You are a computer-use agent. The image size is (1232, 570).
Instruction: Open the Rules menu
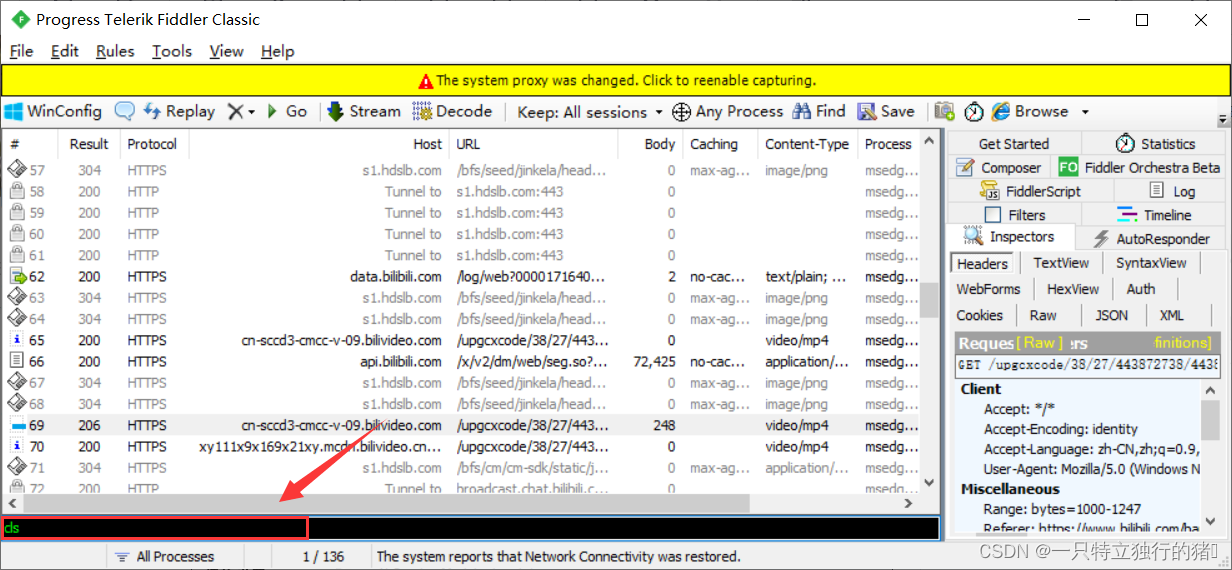[x=115, y=51]
